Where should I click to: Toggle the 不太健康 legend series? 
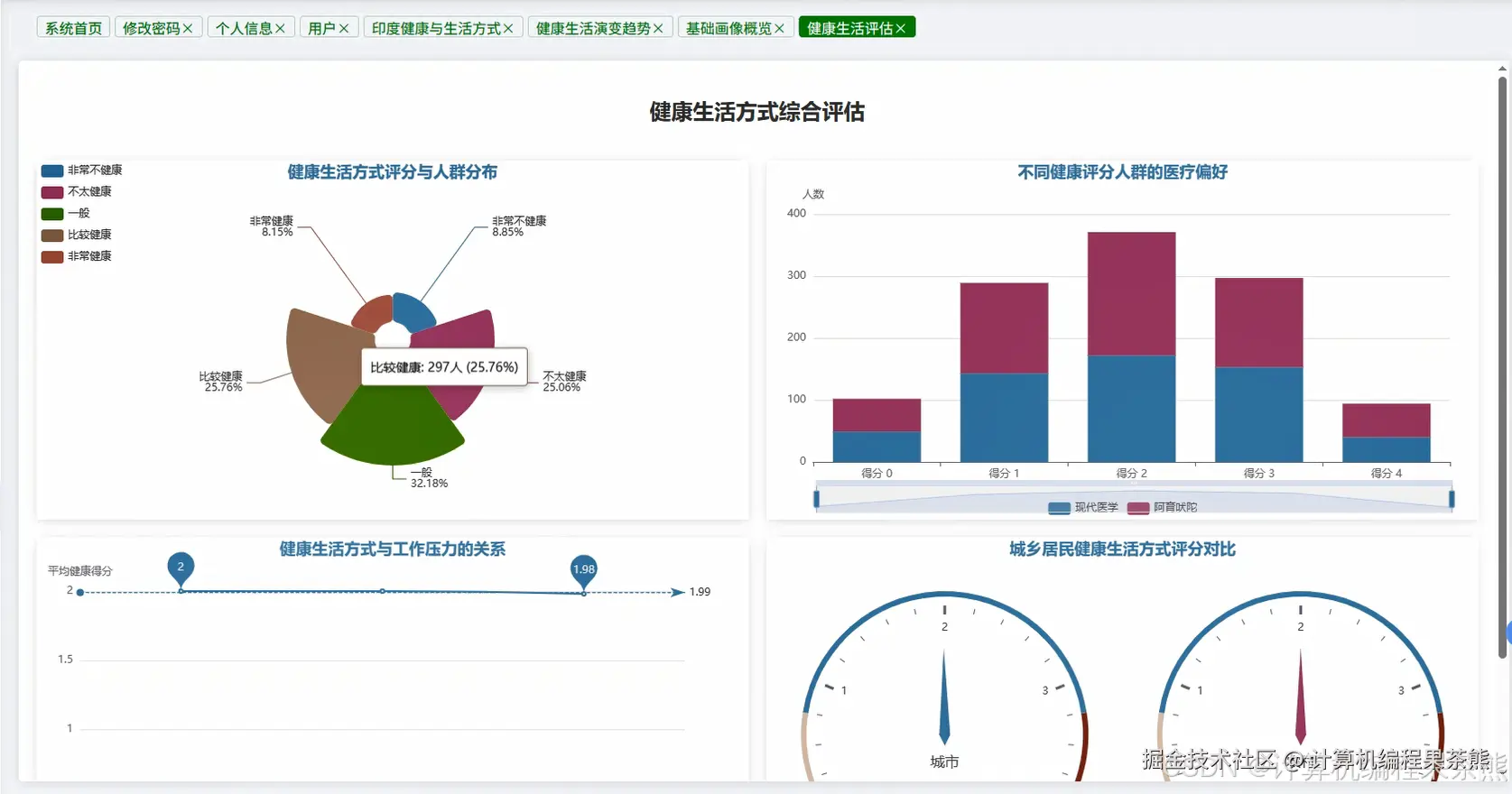[x=77, y=192]
